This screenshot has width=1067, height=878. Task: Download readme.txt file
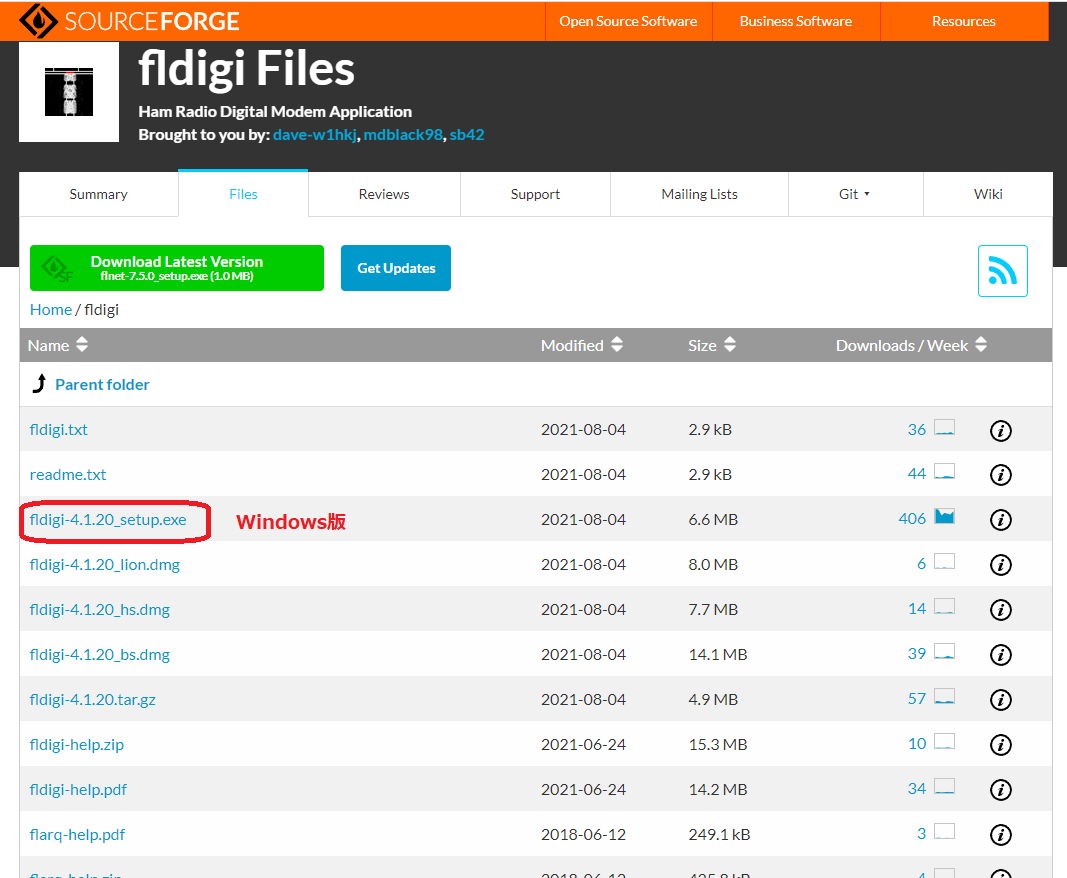[x=68, y=474]
